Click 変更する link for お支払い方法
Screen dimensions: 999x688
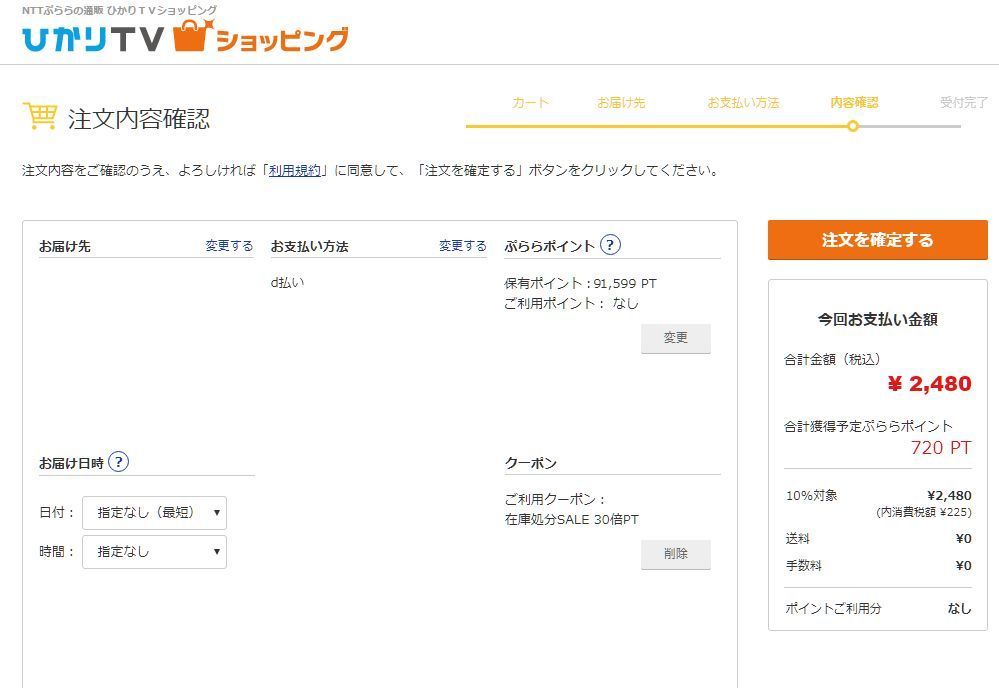(x=462, y=246)
